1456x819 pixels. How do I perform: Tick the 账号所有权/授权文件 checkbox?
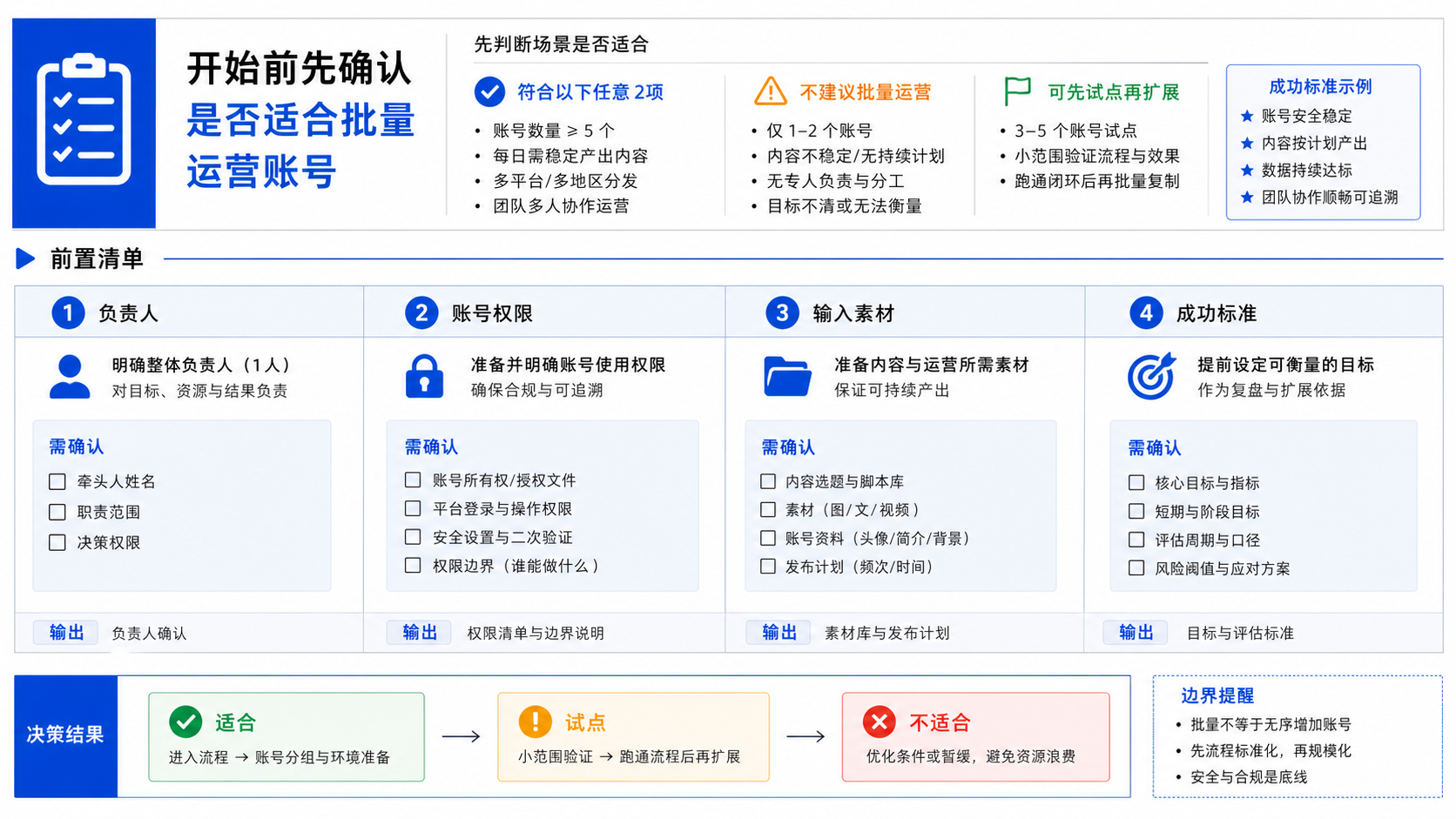pyautogui.click(x=413, y=480)
